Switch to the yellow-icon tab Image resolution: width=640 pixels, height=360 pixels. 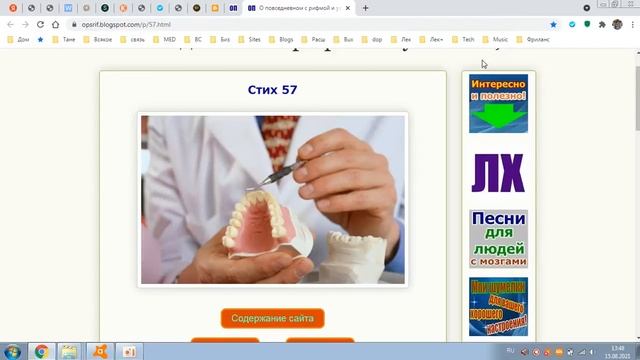pyautogui.click(x=215, y=8)
